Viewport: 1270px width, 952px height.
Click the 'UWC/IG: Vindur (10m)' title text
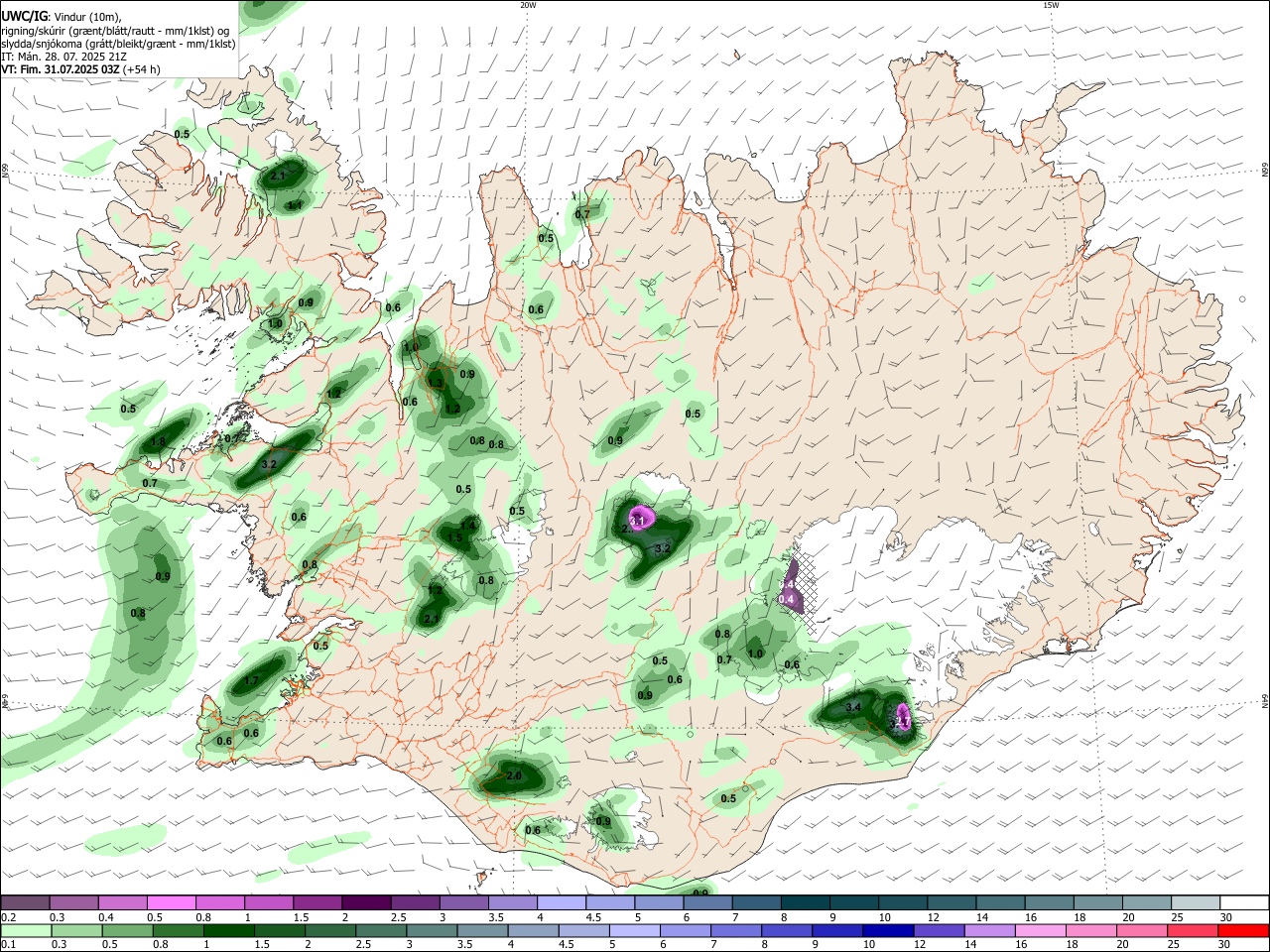[x=63, y=15]
